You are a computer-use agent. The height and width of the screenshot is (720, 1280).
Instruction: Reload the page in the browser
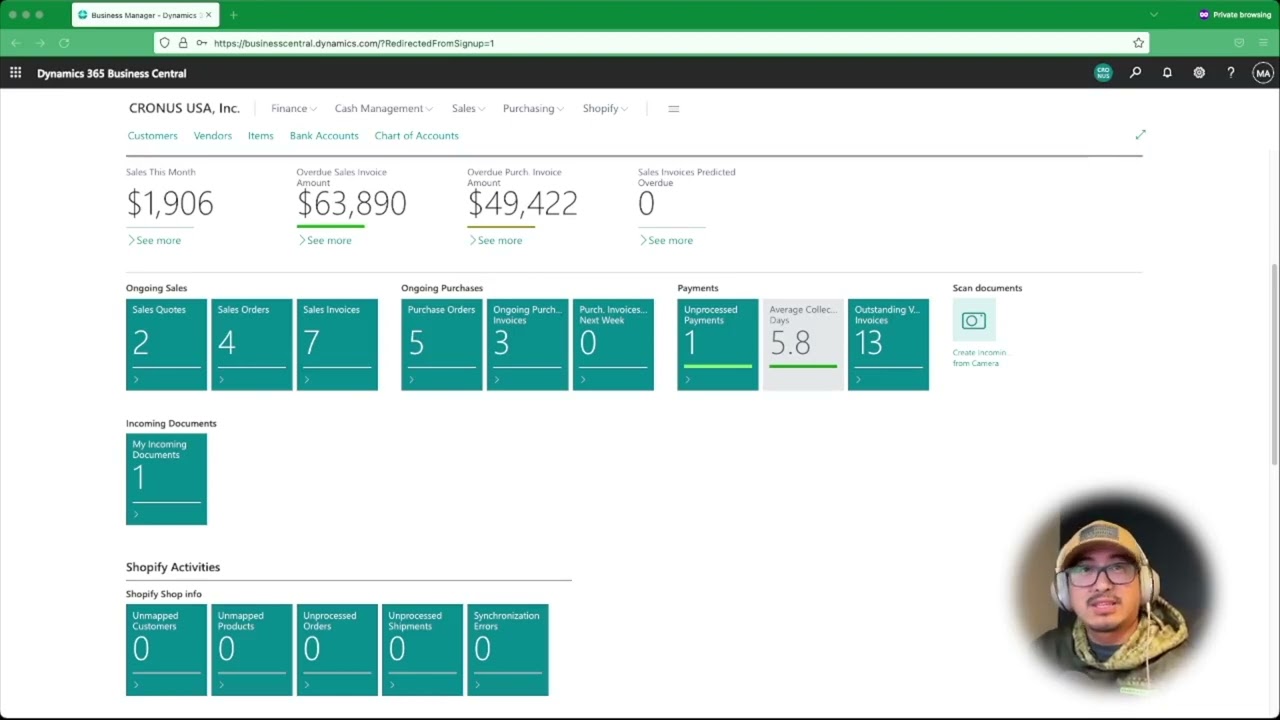(x=64, y=43)
